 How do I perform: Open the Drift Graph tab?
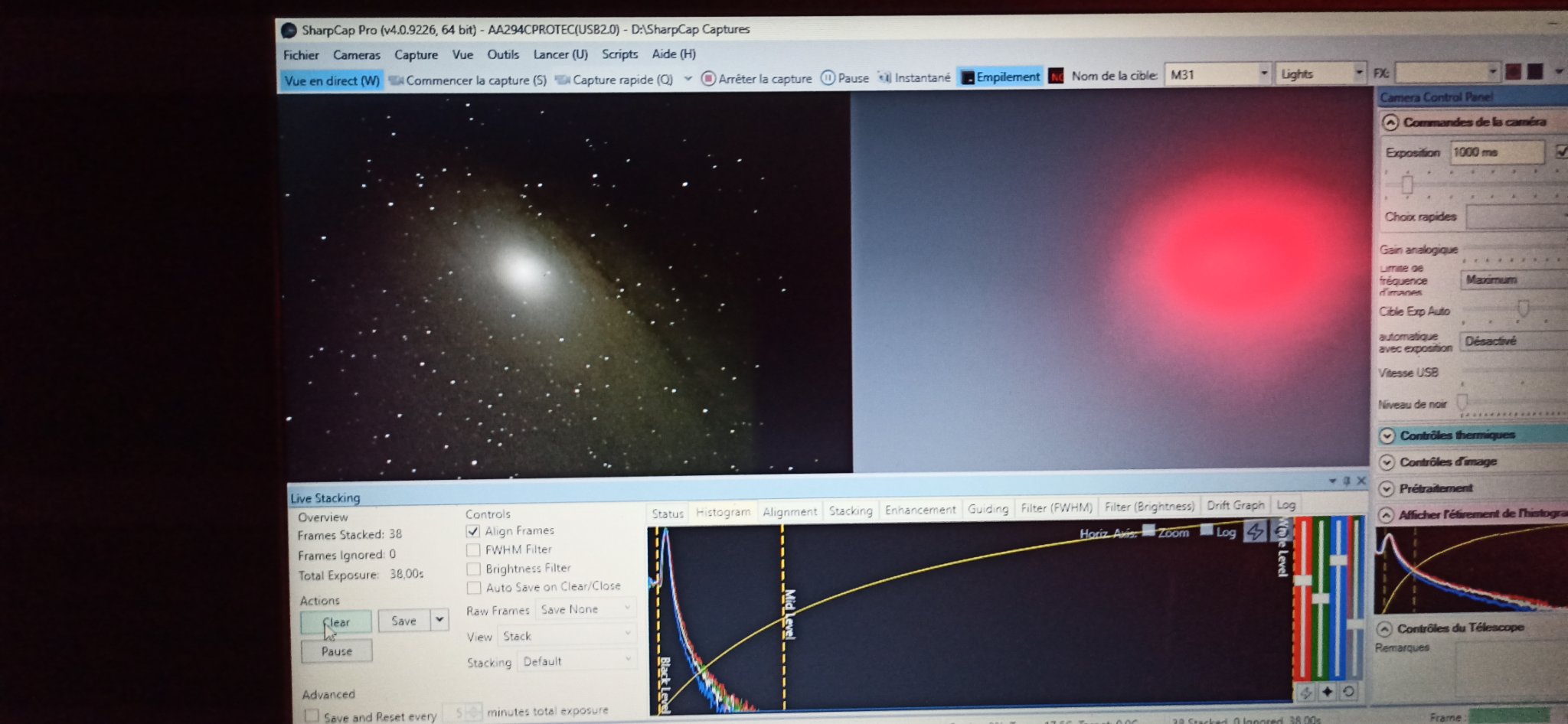click(x=1235, y=505)
